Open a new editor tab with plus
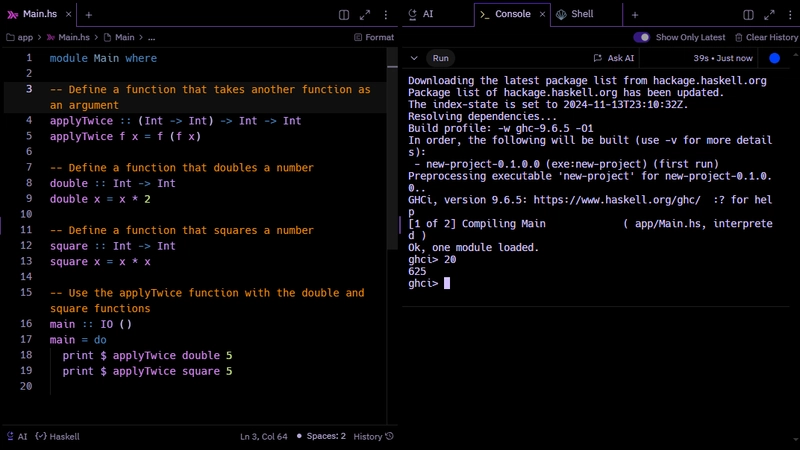This screenshot has width=800, height=450. tap(89, 15)
